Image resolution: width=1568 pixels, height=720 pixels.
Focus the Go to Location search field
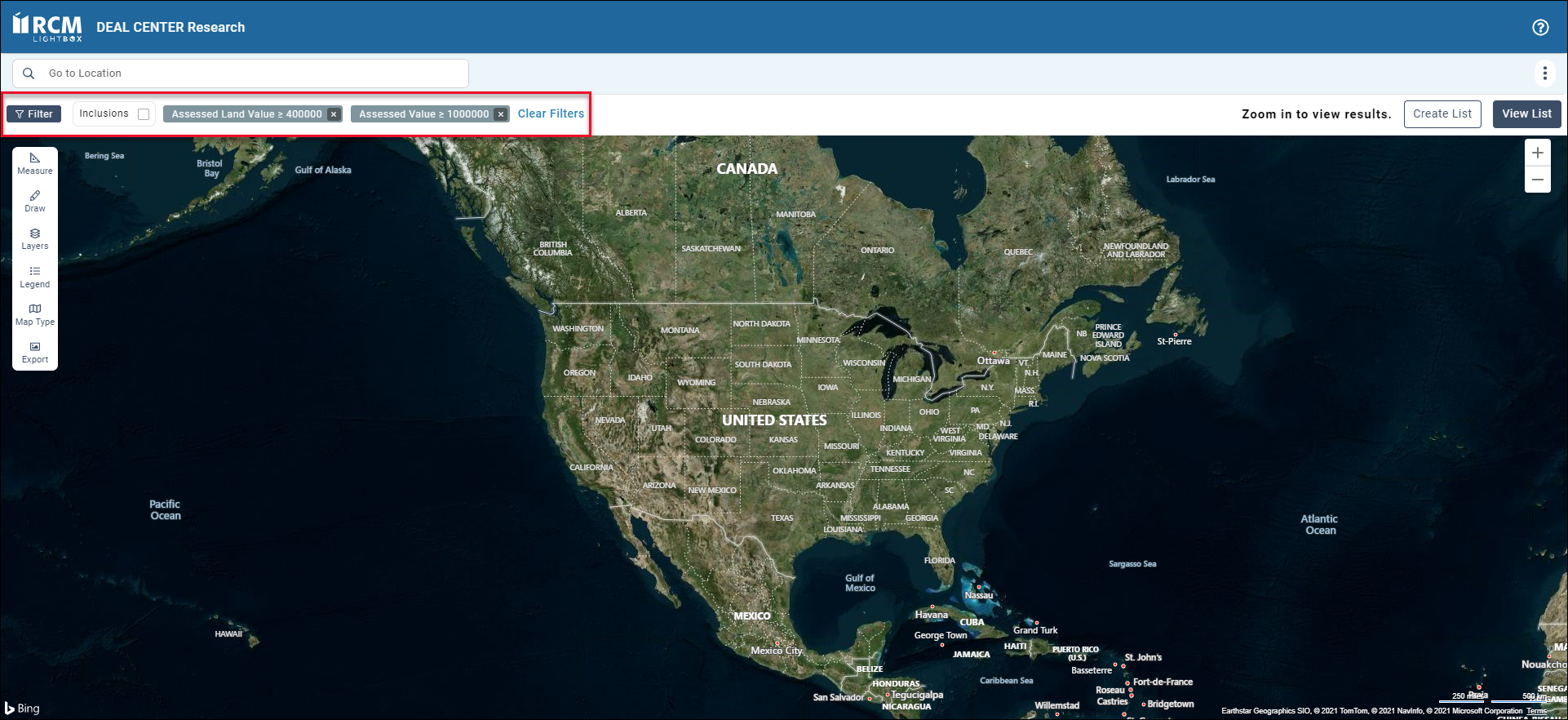click(x=253, y=73)
